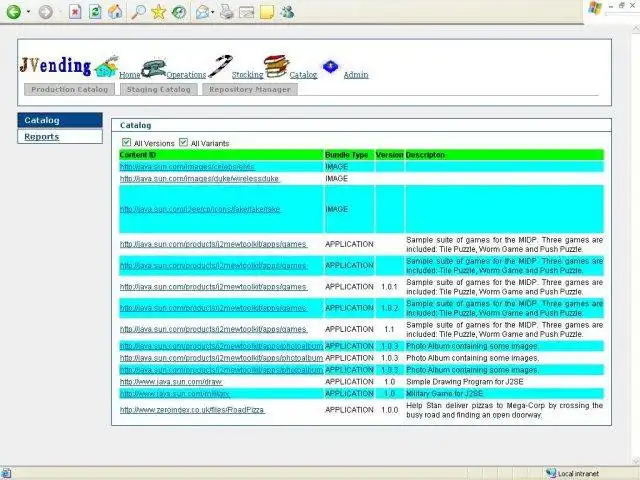The height and width of the screenshot is (480, 640).
Task: Click the version 1.0.2 cell
Action: click(x=389, y=308)
